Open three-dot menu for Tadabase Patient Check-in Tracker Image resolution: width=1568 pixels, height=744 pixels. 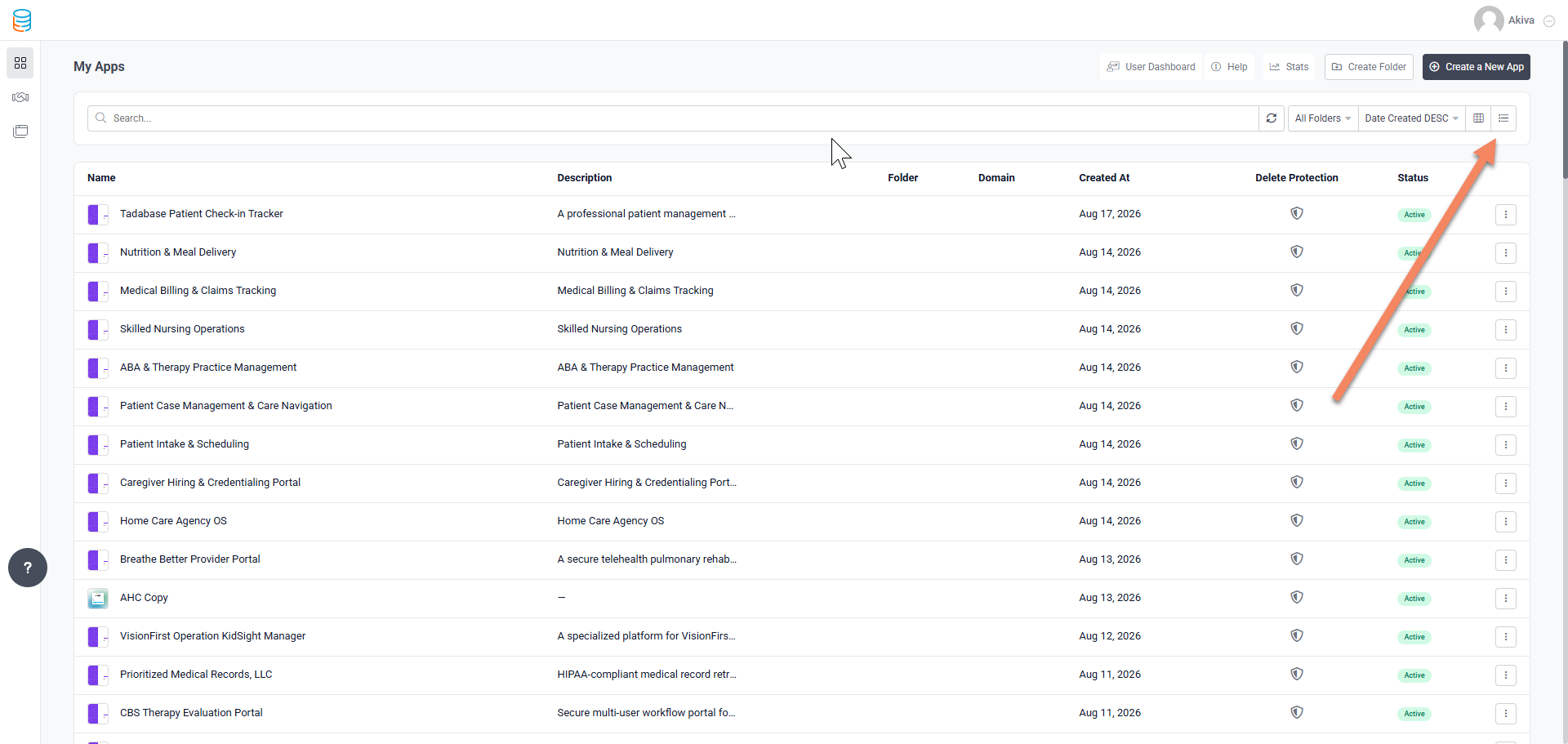[x=1506, y=215]
